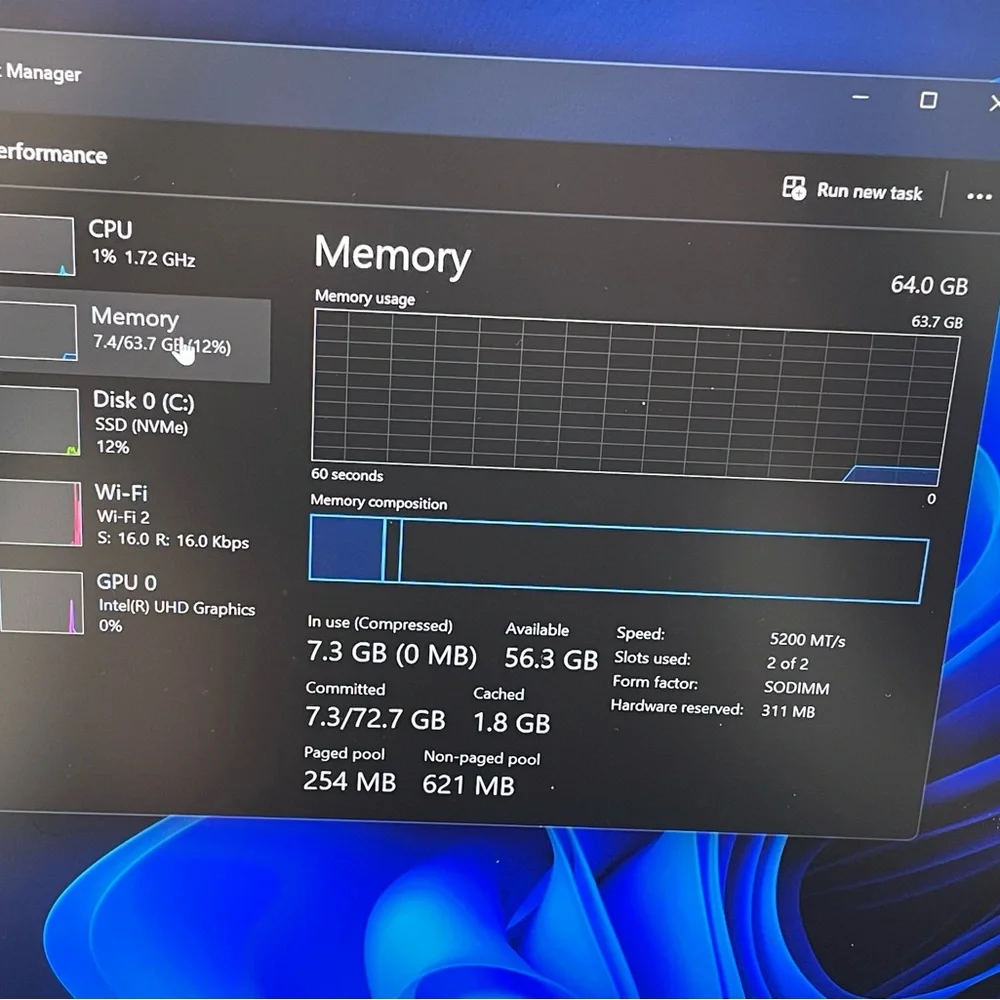Screen dimensions: 1000x1000
Task: Click the 5200 MT/s speed value
Action: [x=807, y=640]
